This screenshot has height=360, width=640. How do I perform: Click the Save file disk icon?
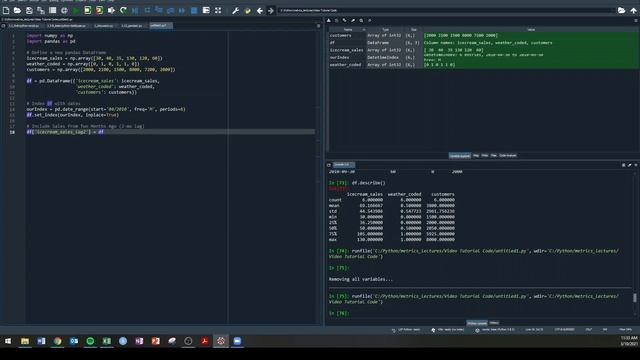(x=29, y=10)
